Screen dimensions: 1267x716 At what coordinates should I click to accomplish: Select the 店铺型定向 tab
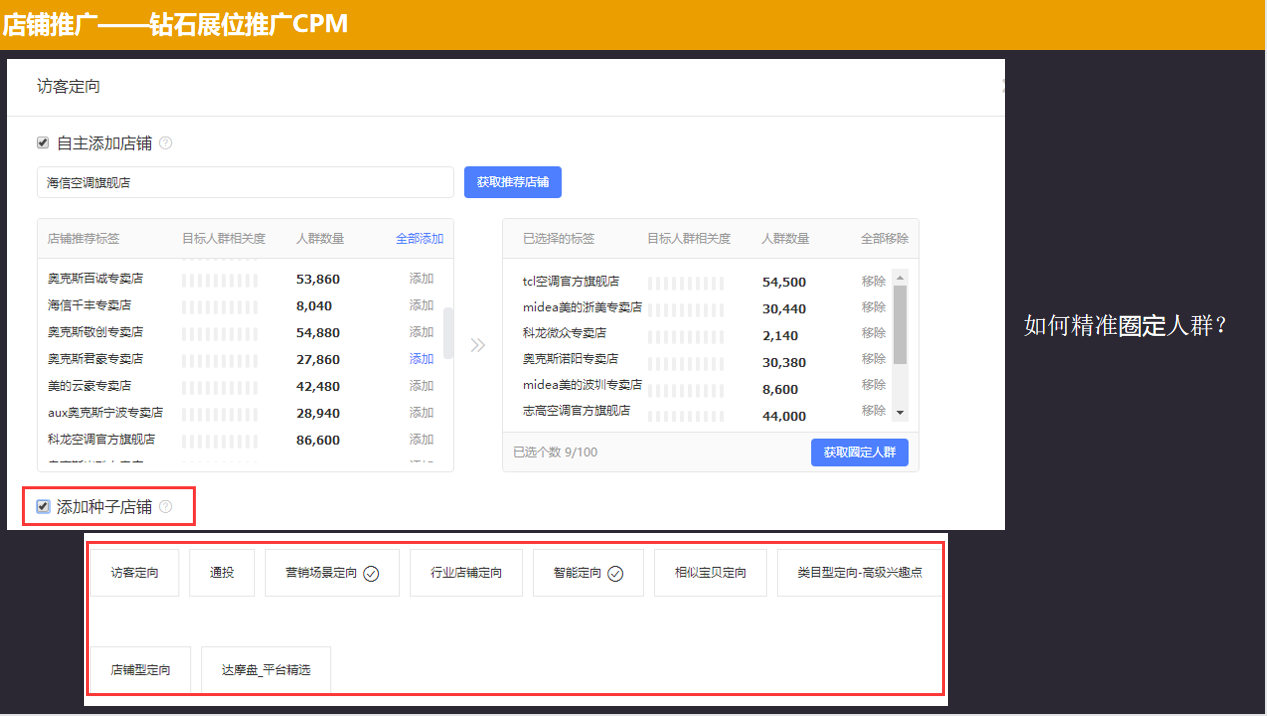(x=140, y=670)
